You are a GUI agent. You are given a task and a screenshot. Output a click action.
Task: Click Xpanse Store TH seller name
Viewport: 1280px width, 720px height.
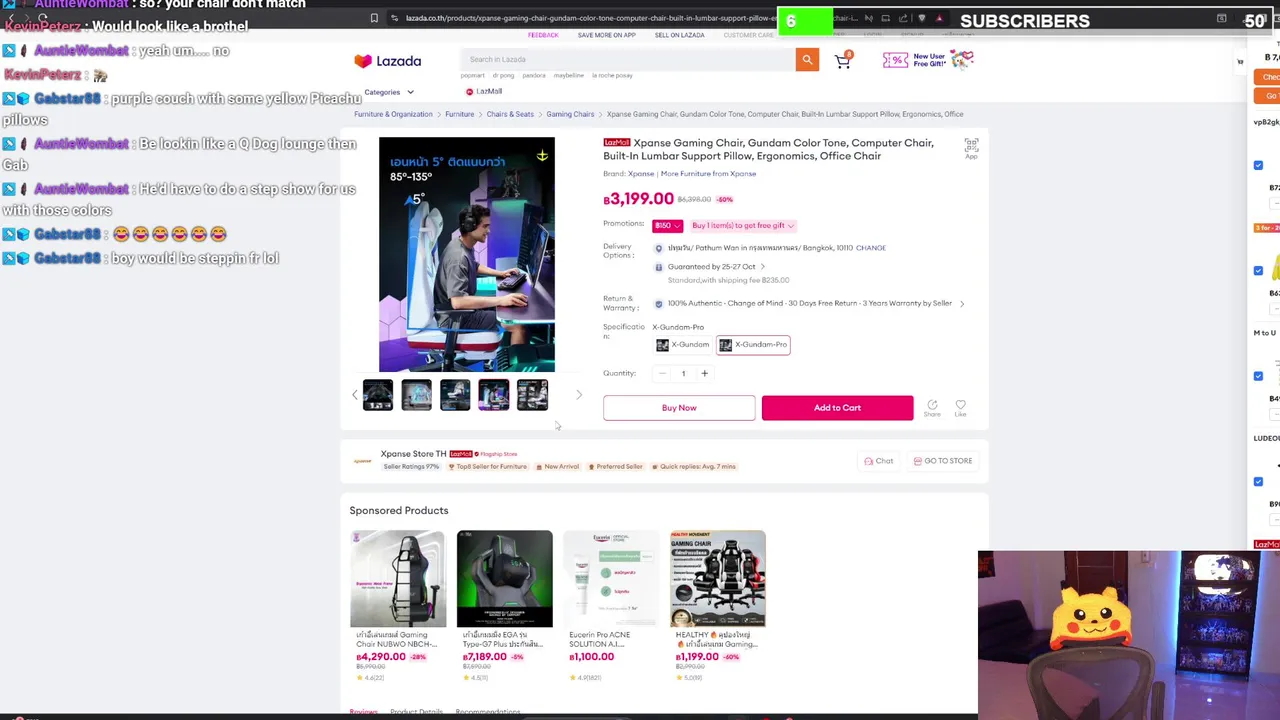point(413,454)
